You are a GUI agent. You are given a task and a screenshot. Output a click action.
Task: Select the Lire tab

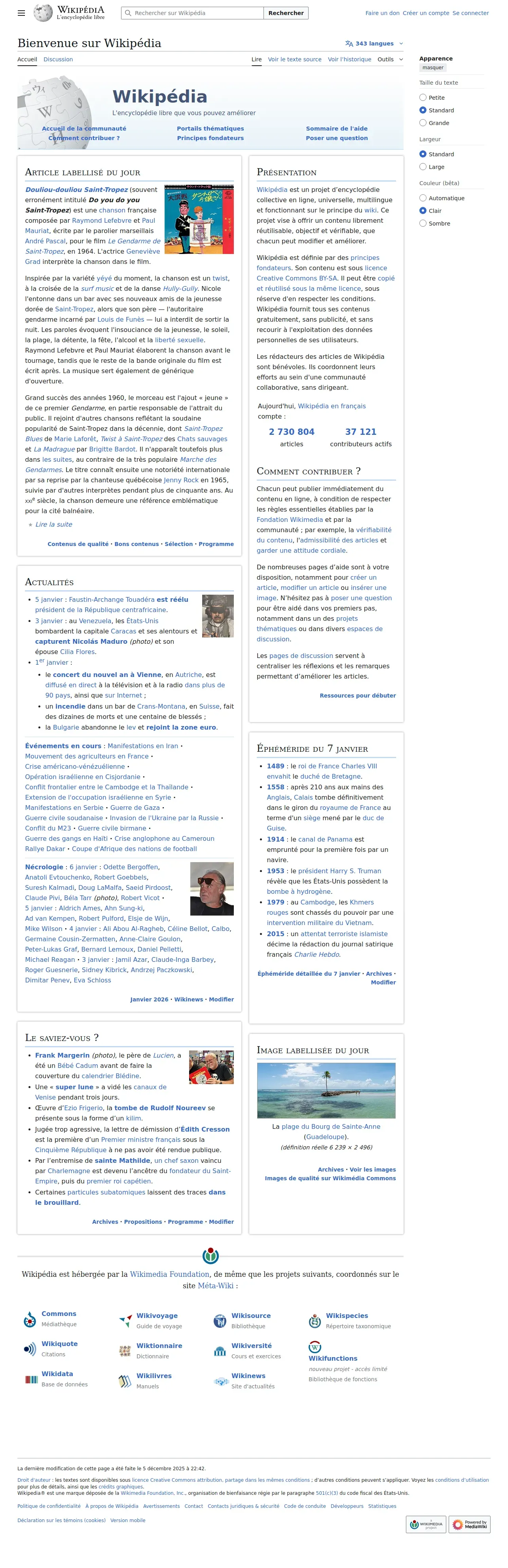[x=257, y=60]
